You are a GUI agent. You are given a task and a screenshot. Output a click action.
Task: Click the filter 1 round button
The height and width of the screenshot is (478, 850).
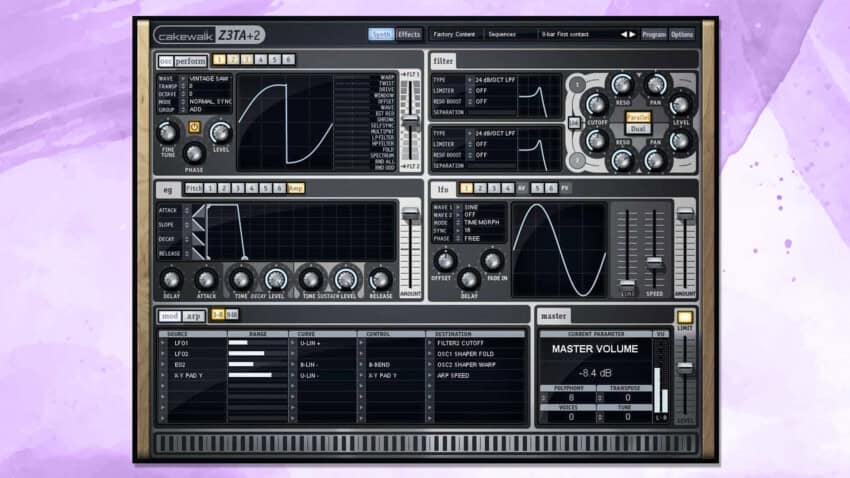pos(577,84)
